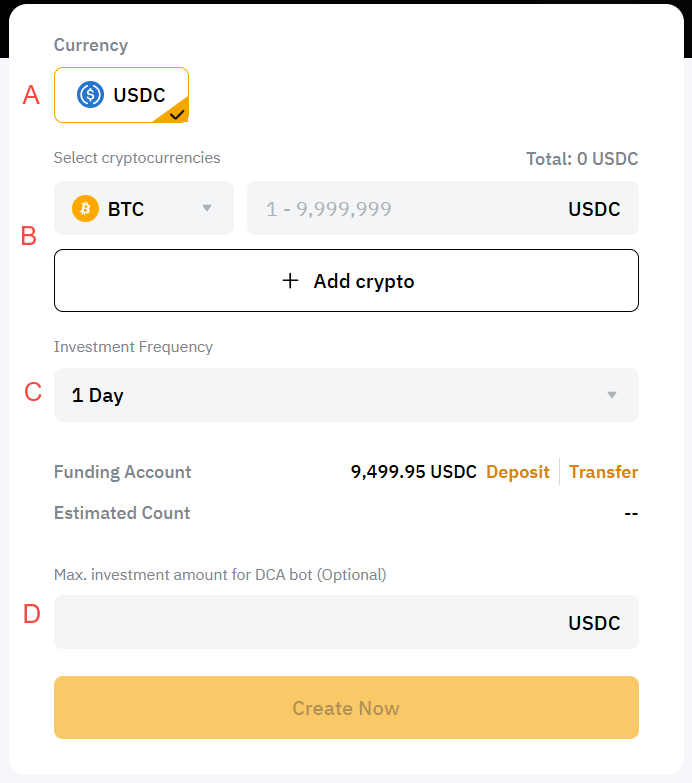Focus the 1 - 9,999,999 amount field

(400, 209)
